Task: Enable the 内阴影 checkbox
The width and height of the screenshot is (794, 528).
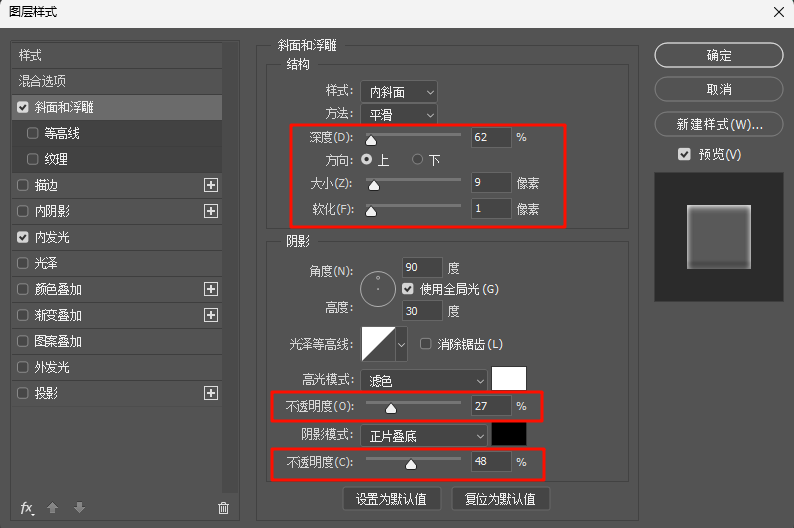Action: 23,211
